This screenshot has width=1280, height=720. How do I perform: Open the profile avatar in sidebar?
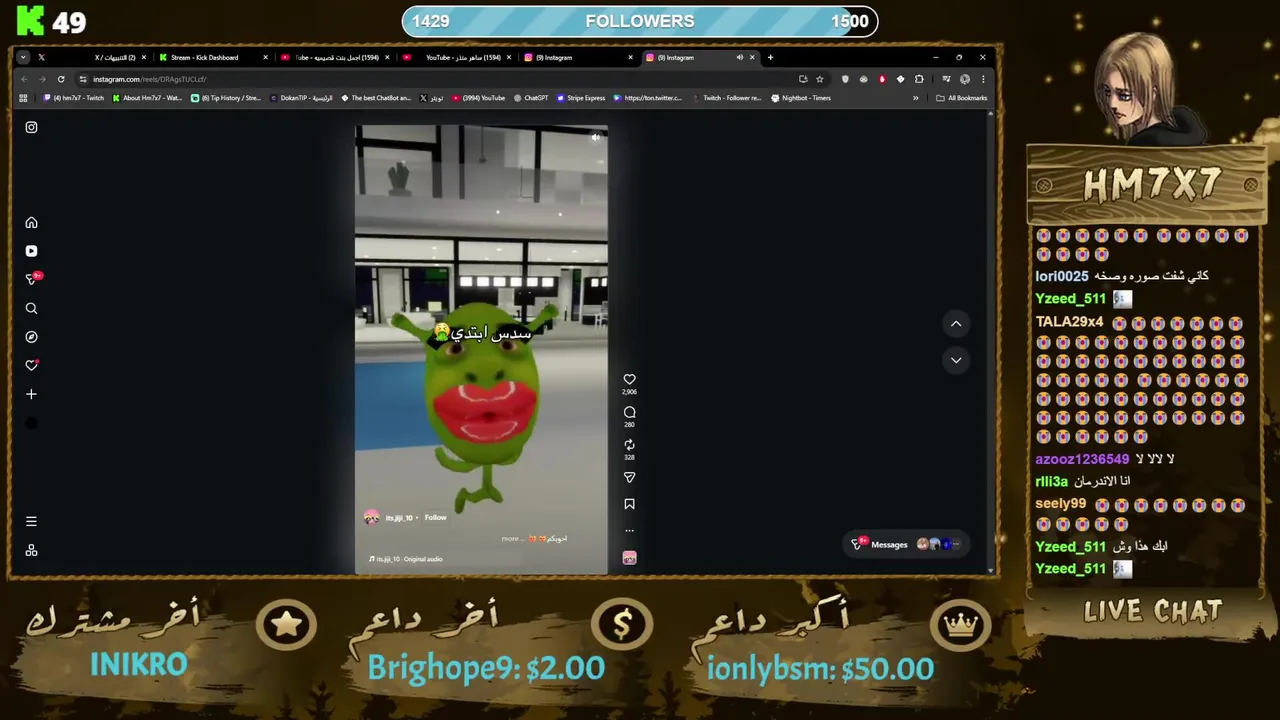(31, 423)
